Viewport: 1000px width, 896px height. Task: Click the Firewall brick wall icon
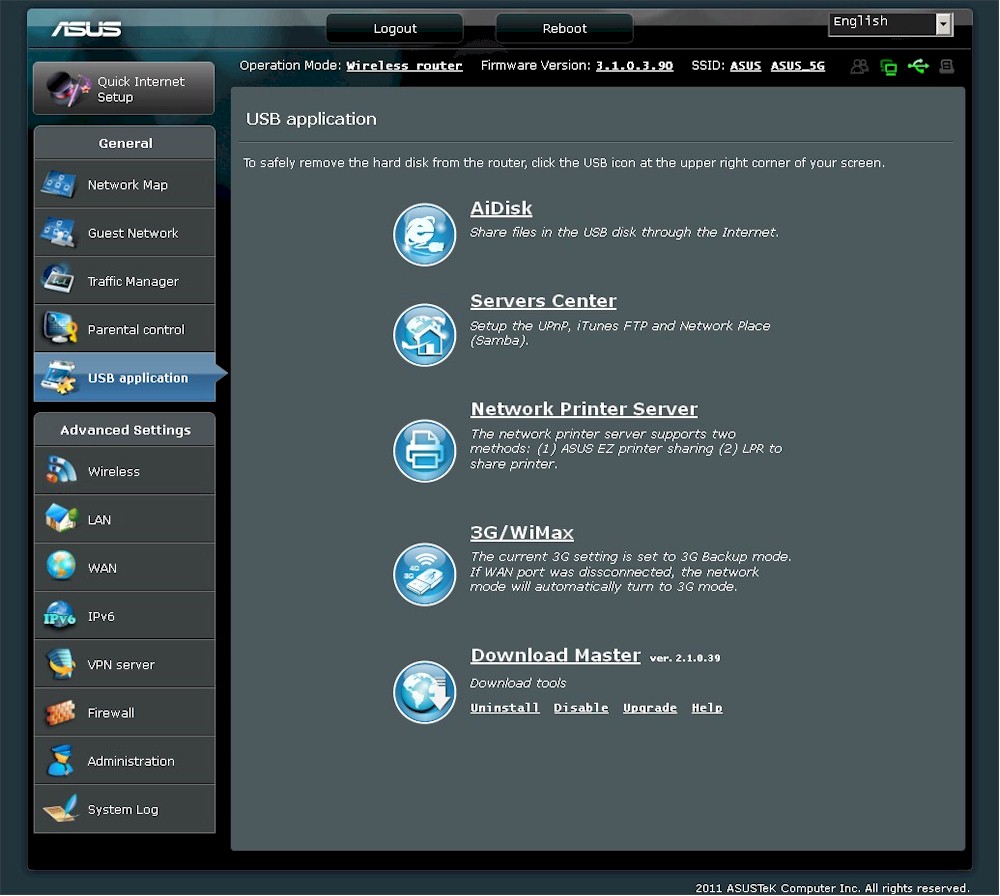(61, 712)
